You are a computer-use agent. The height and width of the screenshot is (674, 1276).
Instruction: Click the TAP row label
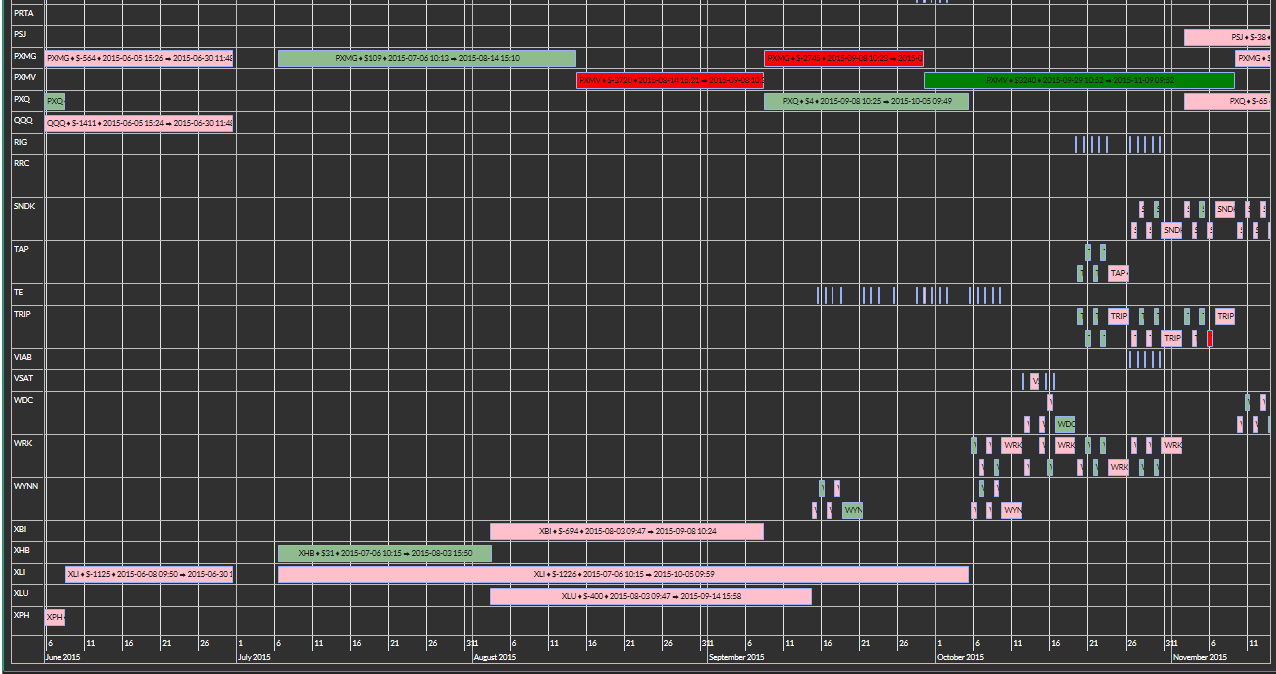(x=20, y=249)
